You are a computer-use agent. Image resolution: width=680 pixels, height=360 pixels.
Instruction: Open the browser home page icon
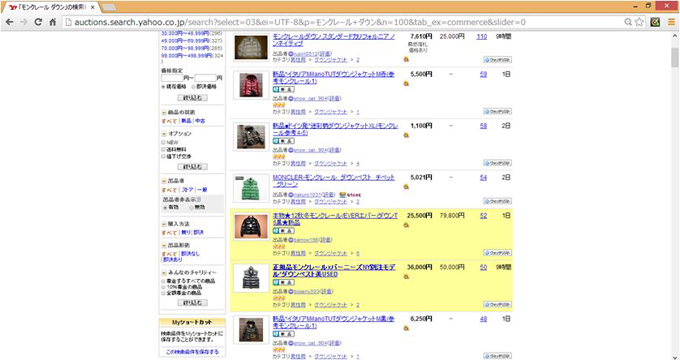coord(52,22)
